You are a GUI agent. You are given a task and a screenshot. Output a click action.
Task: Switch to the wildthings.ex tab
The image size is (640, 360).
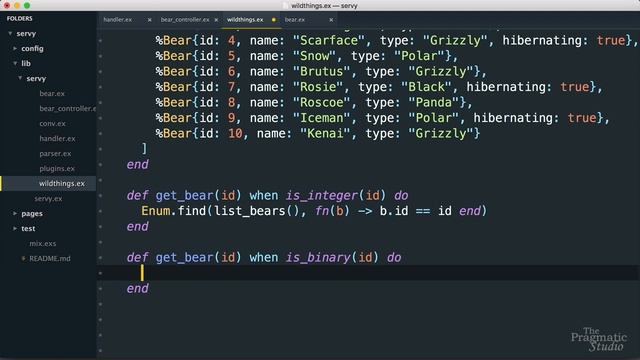tap(245, 20)
